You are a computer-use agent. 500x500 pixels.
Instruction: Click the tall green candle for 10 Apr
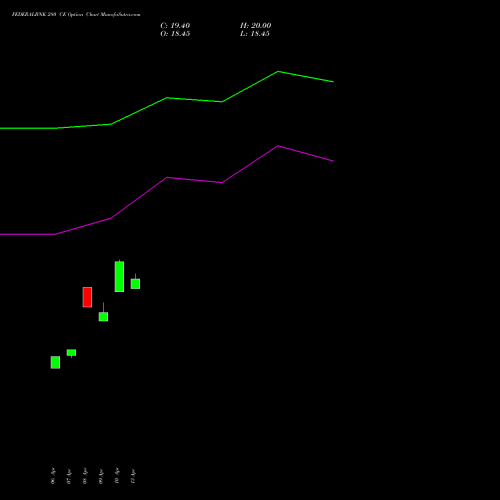coord(119,276)
